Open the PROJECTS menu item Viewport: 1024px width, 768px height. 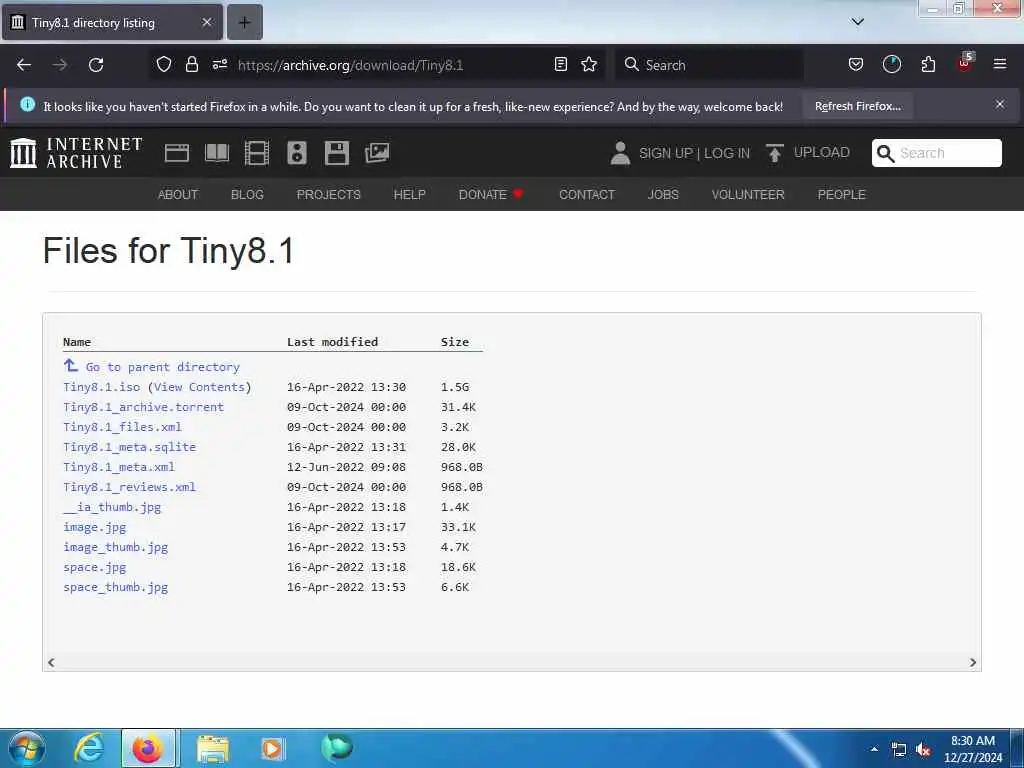pos(328,195)
